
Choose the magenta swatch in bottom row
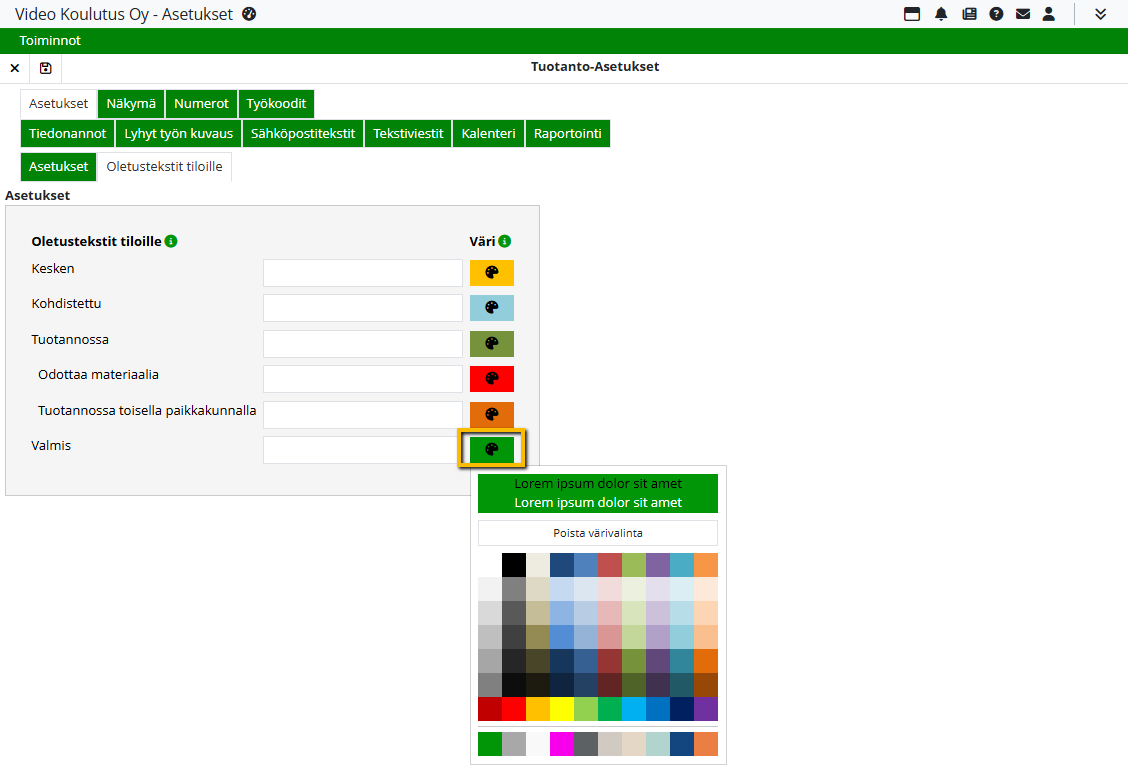coord(561,744)
